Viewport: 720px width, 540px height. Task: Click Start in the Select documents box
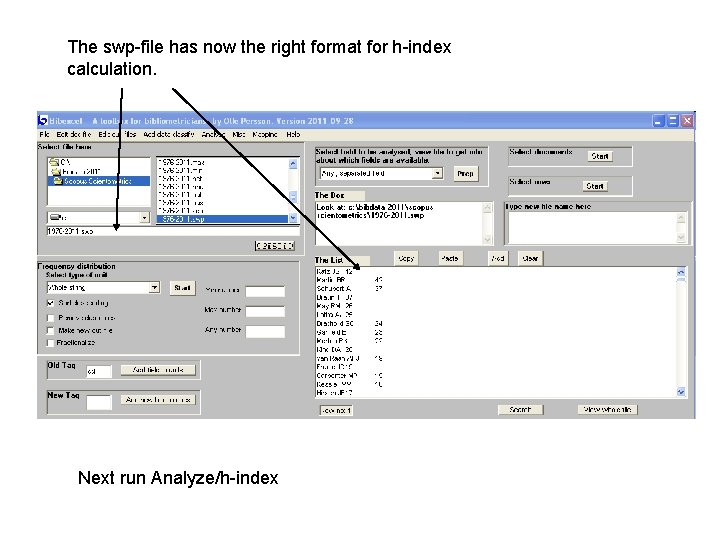(x=600, y=156)
